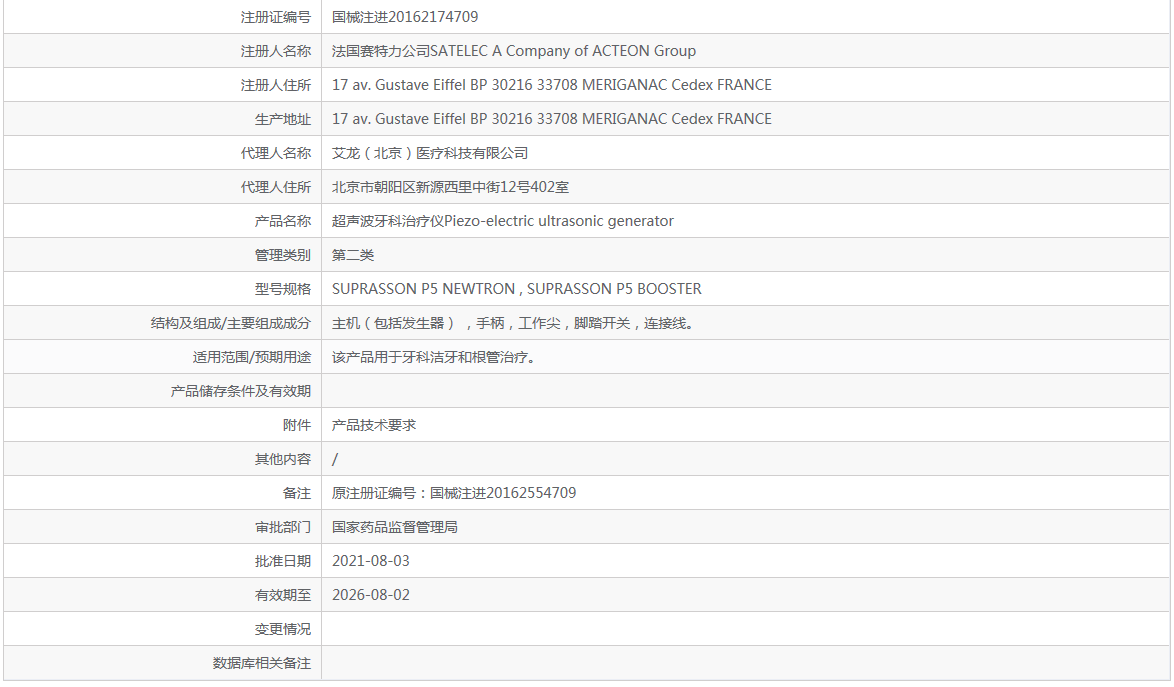Screen dimensions: 1174x687
Task: Select the 注册人名称 label
Action: tap(276, 51)
